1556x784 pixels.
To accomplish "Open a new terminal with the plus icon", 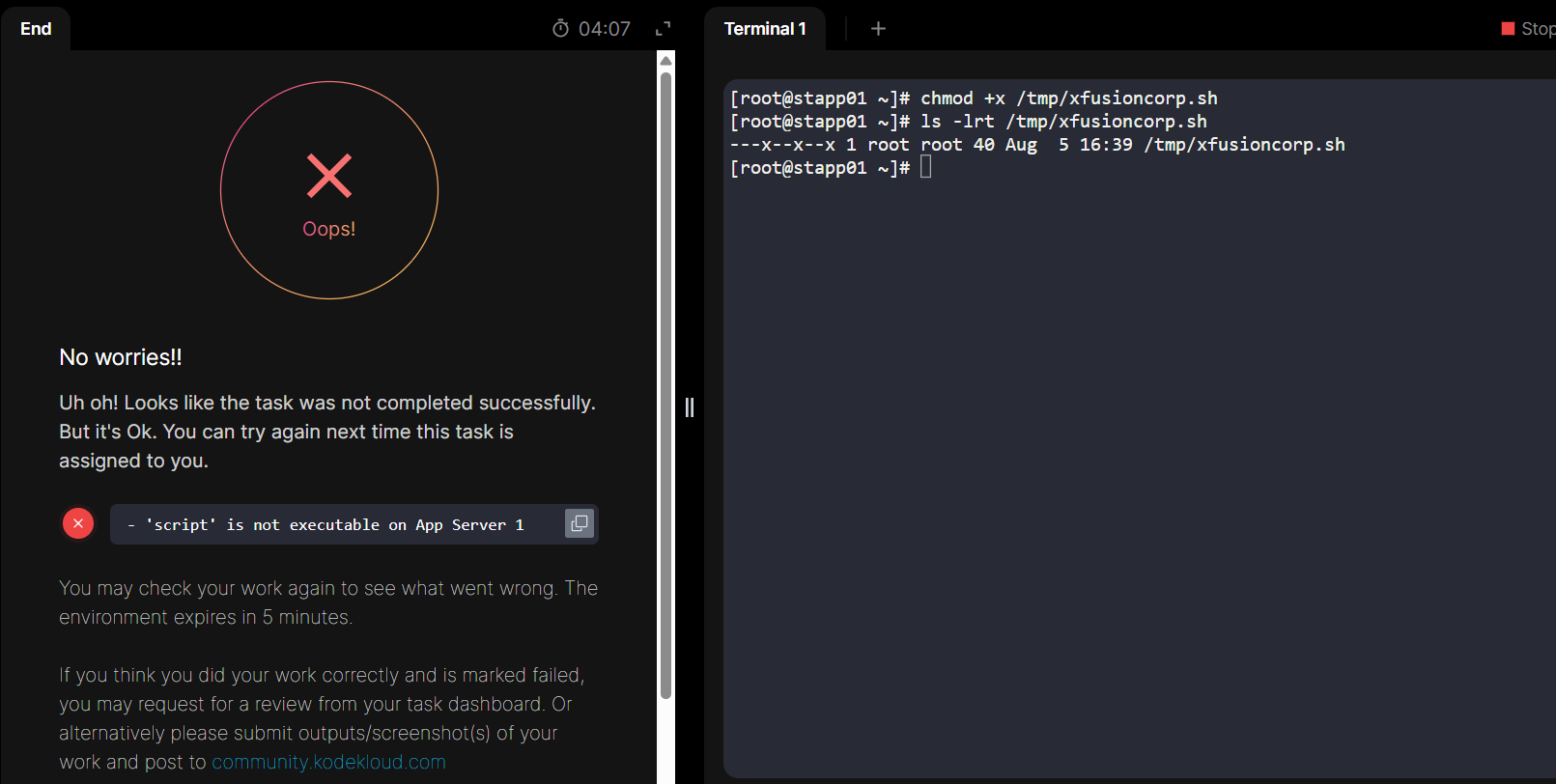I will coord(878,29).
